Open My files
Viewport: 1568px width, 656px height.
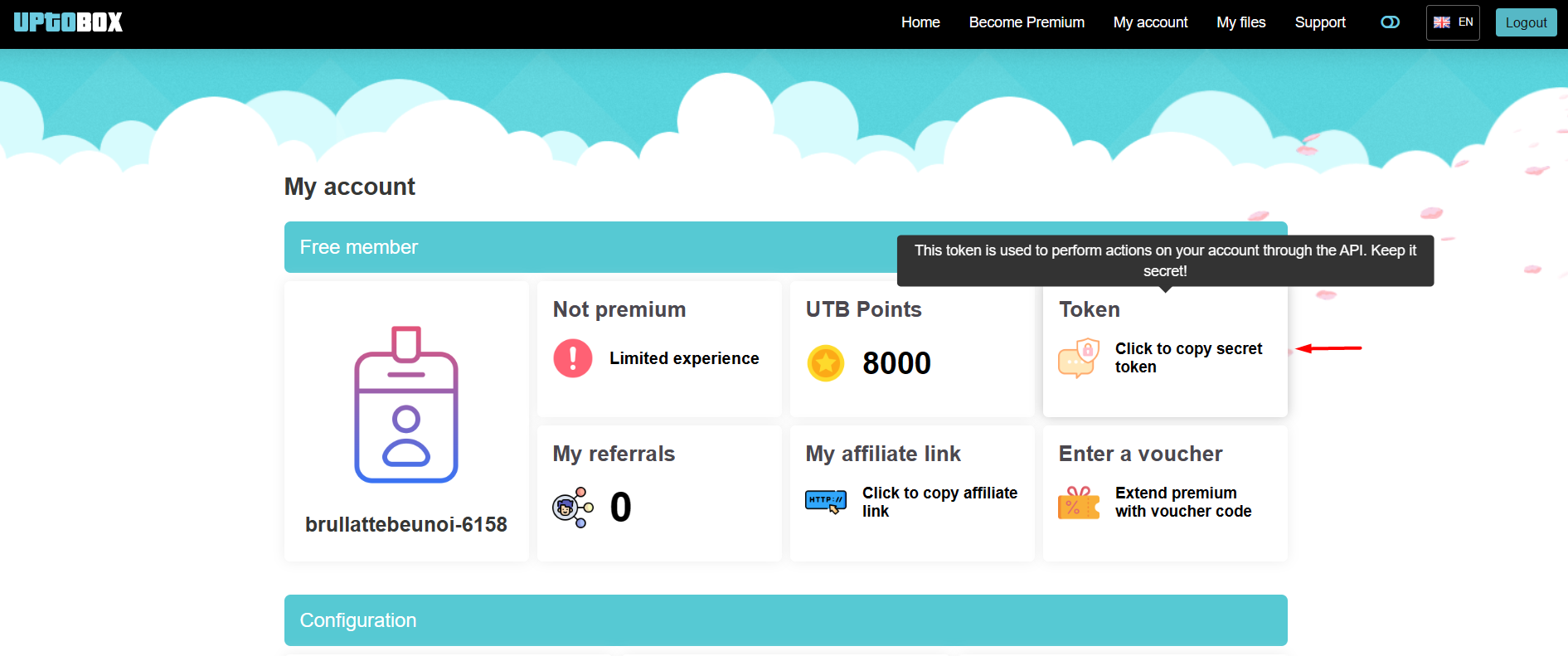coord(1240,22)
